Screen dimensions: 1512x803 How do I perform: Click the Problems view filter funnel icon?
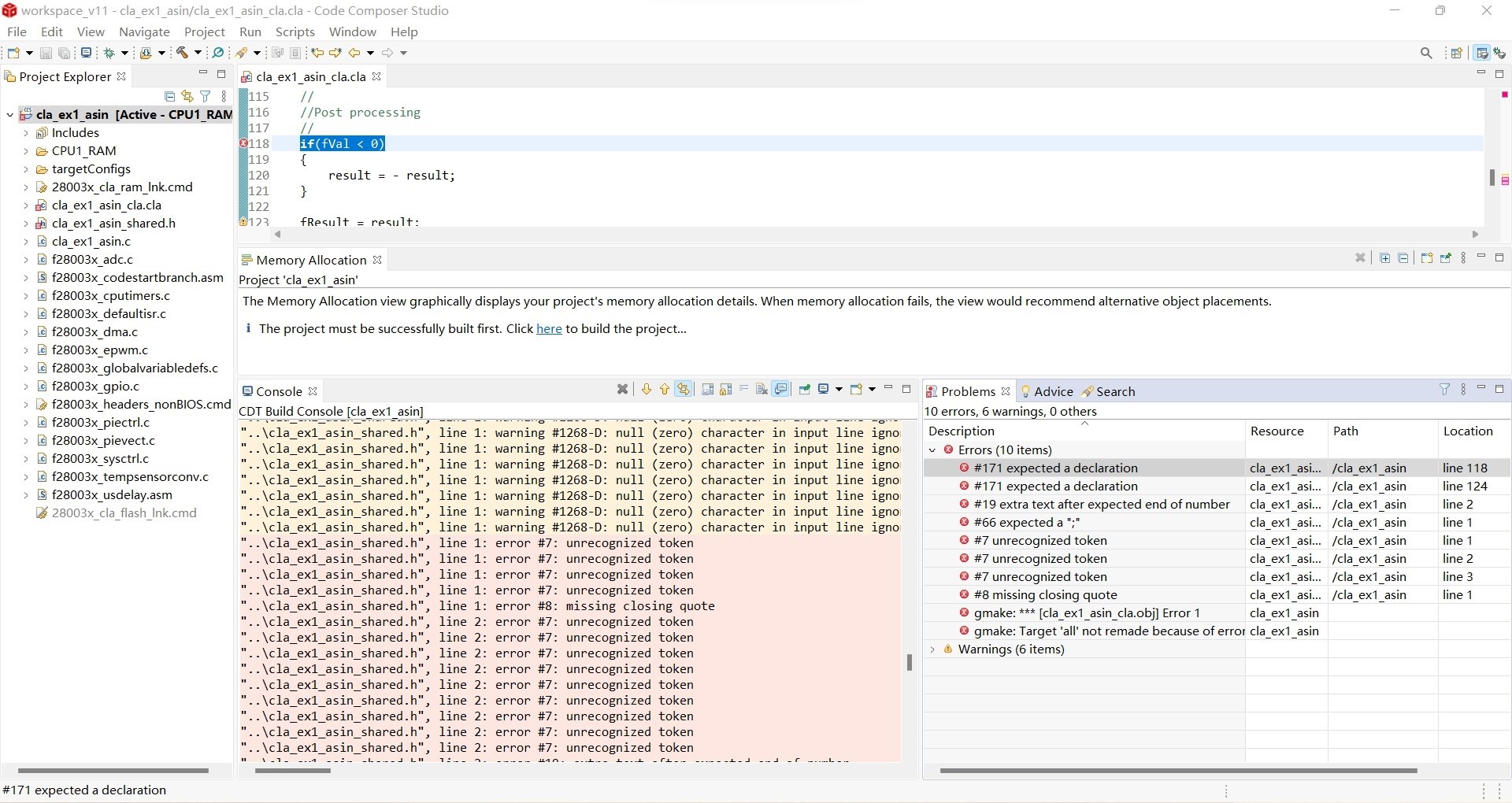click(x=1444, y=389)
